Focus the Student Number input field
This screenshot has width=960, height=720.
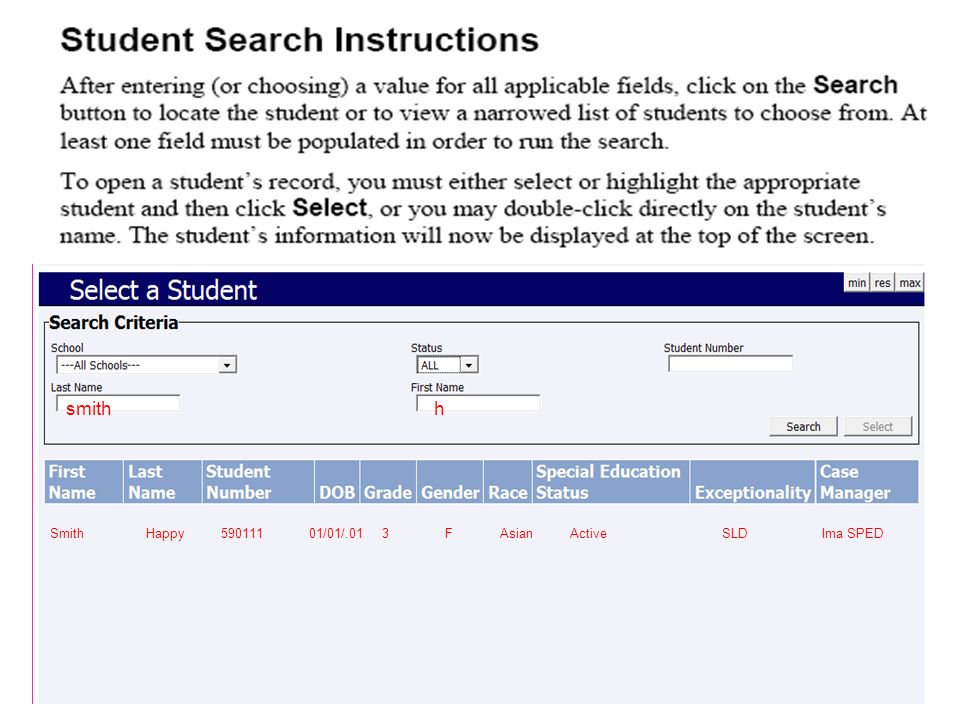pos(730,364)
